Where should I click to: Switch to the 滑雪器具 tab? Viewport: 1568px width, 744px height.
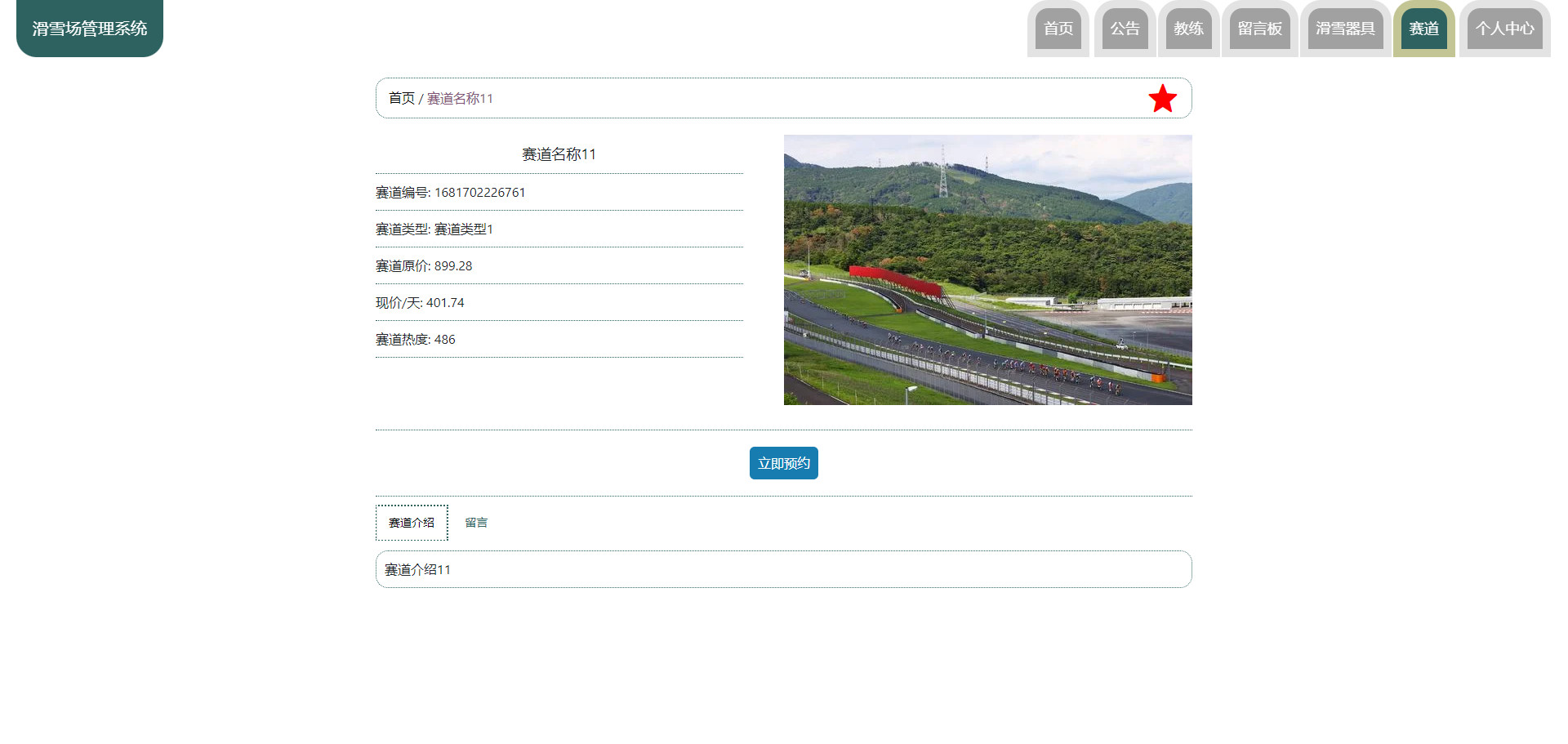tap(1345, 29)
